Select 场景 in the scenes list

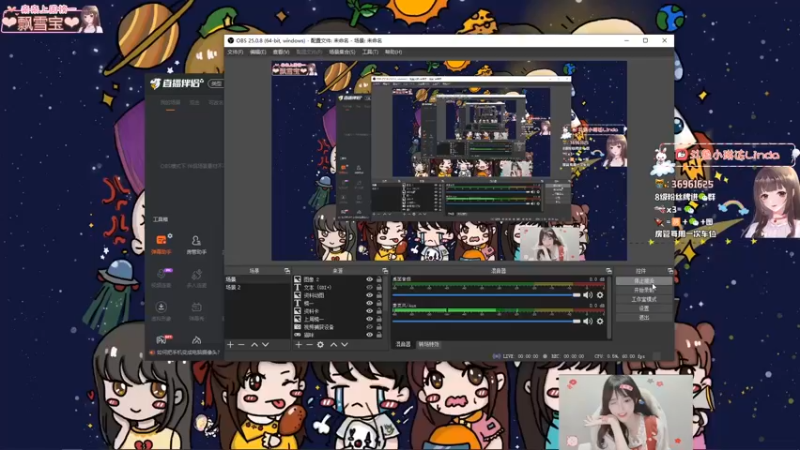pyautogui.click(x=258, y=280)
